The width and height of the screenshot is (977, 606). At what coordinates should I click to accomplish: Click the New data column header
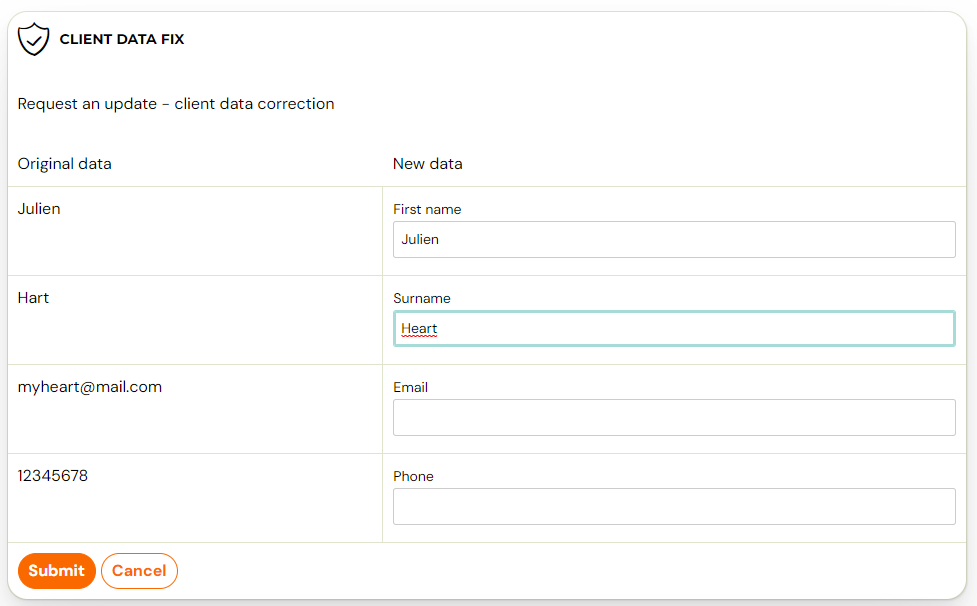[427, 164]
